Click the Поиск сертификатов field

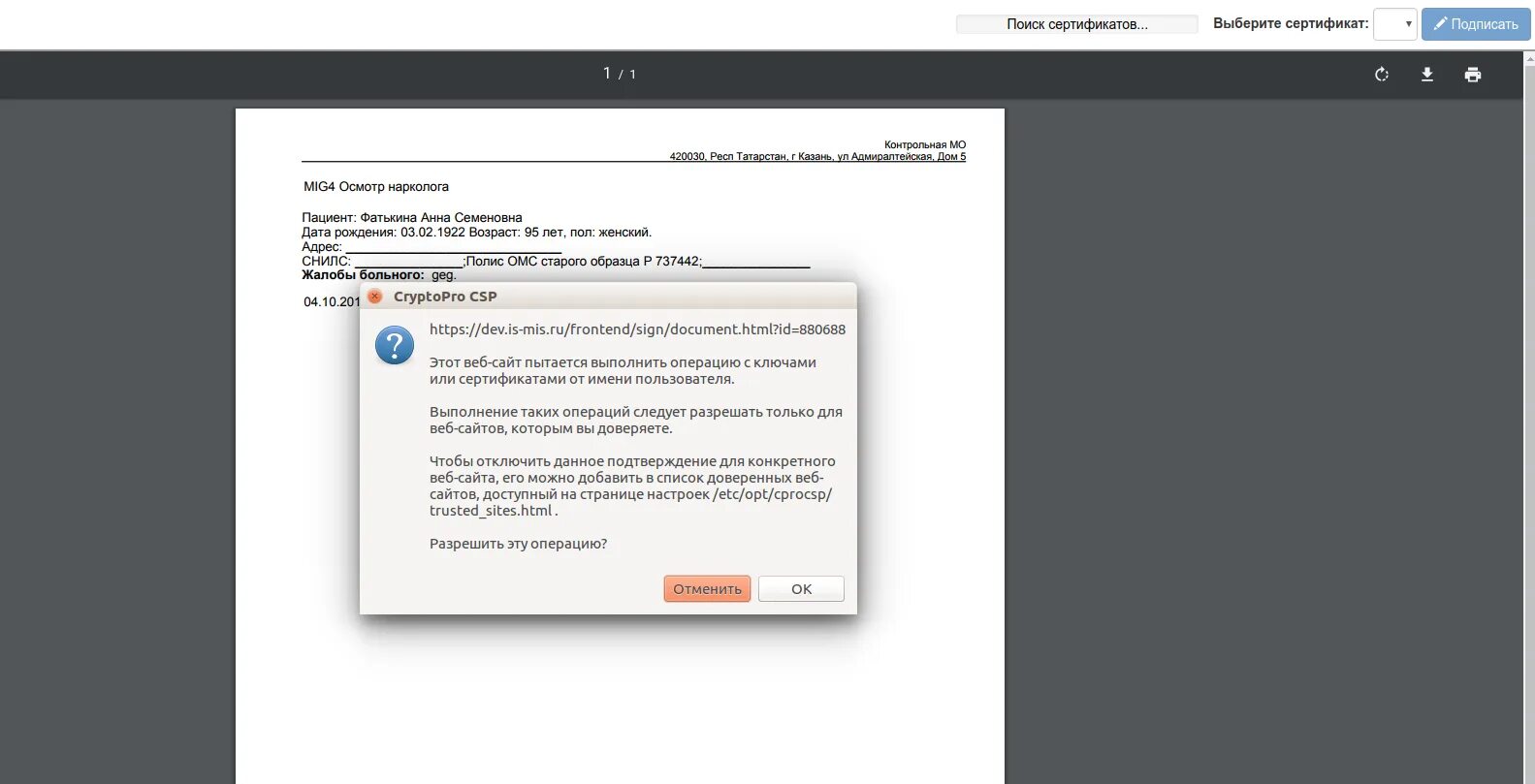[1077, 24]
